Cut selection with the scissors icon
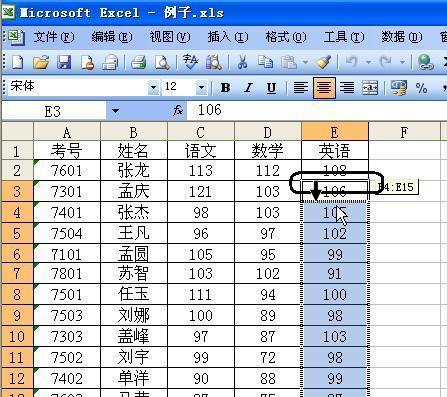The image size is (447, 397). 242,62
